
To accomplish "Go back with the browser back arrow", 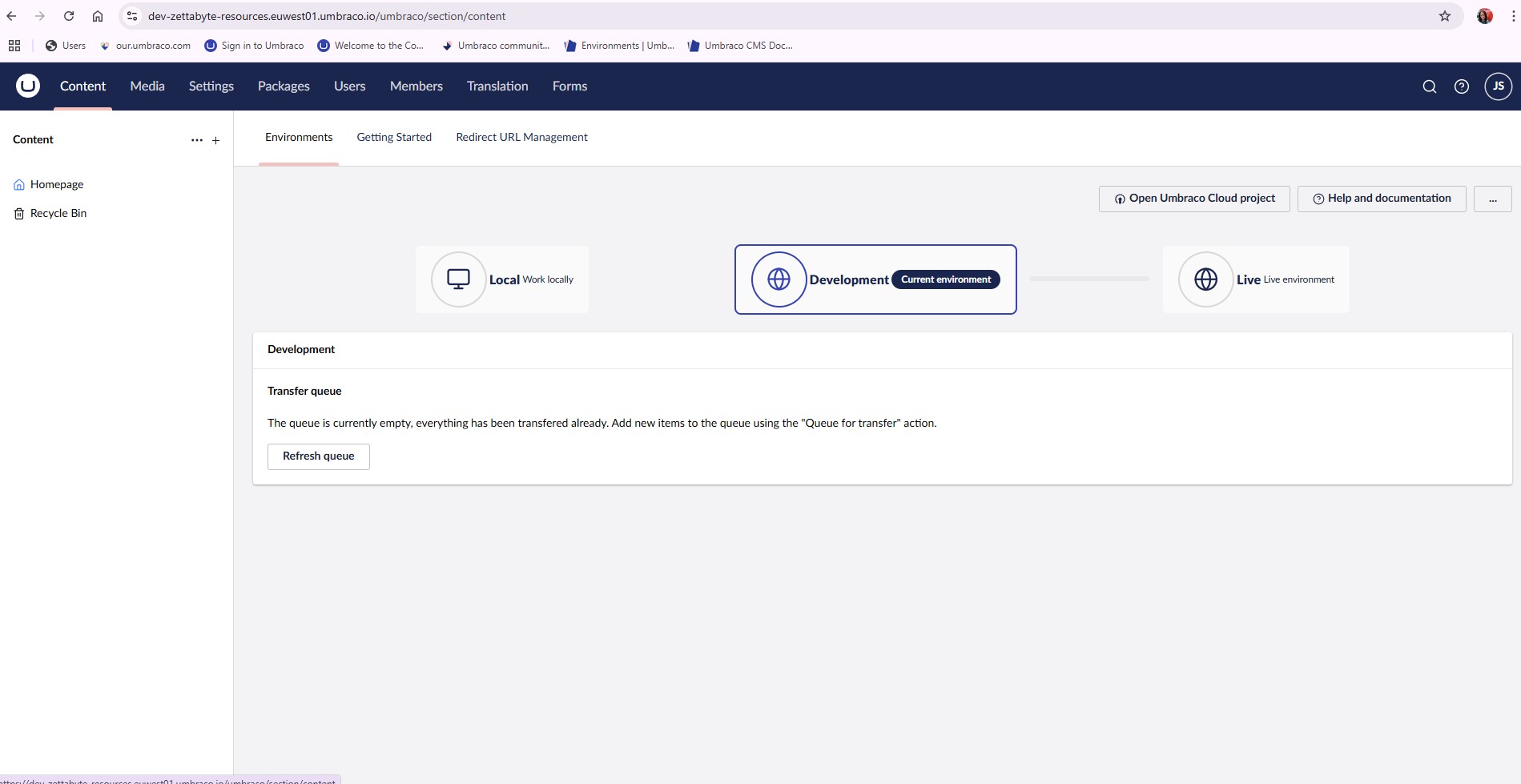I will 11,16.
